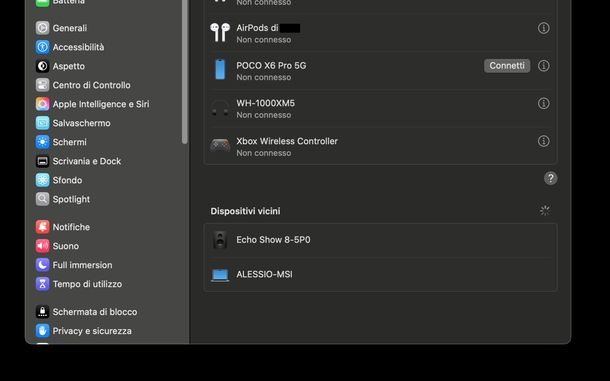Open Centro di Controllo label

coord(91,85)
